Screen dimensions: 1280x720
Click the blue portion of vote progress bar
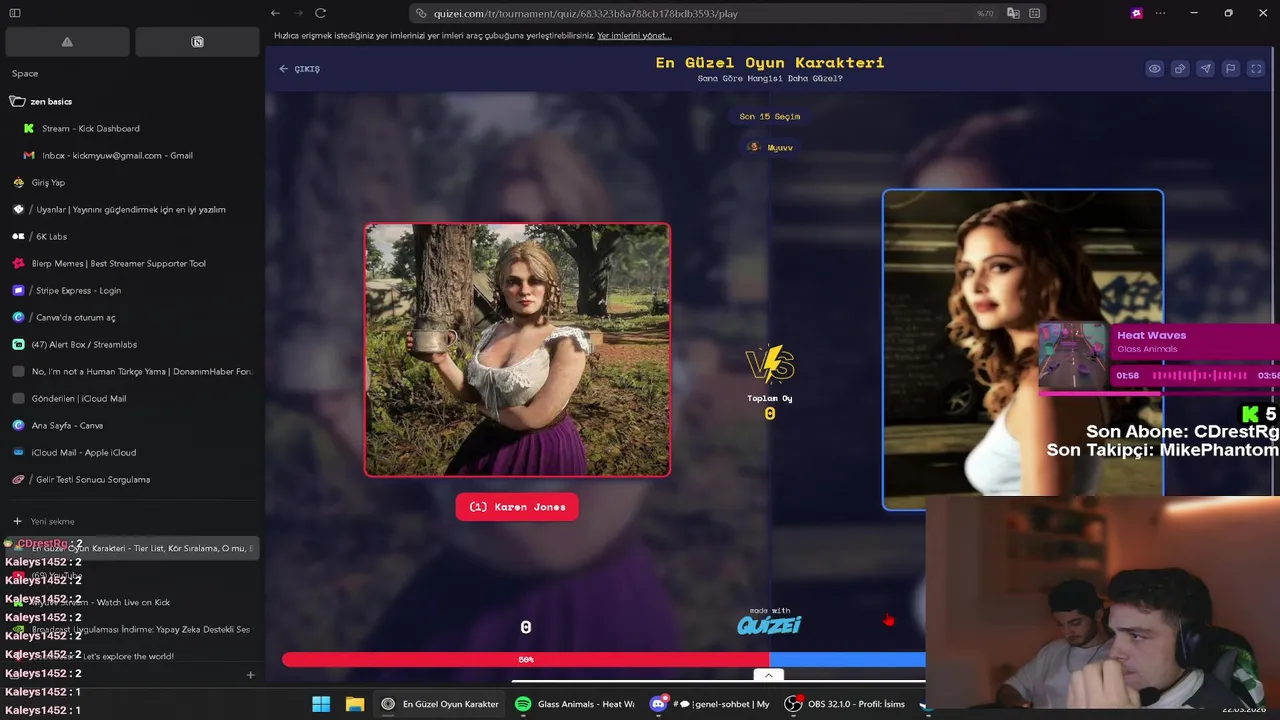(x=848, y=660)
